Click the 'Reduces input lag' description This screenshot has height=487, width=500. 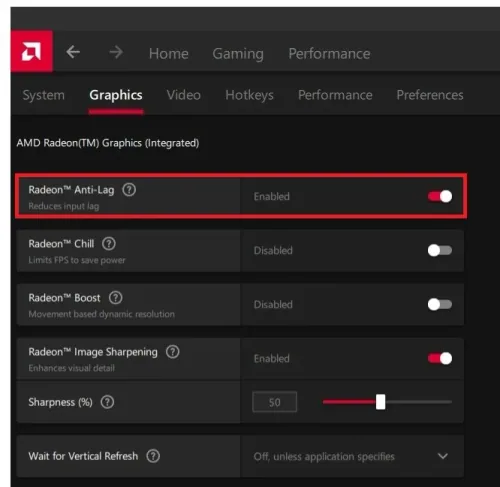tap(64, 206)
